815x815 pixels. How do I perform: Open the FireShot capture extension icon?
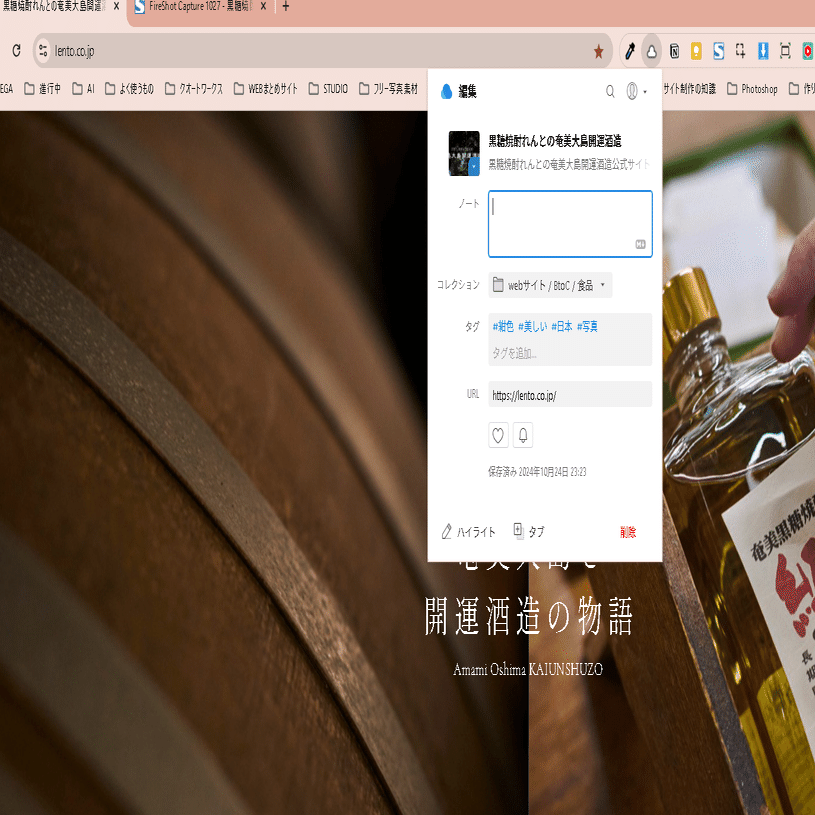[718, 51]
